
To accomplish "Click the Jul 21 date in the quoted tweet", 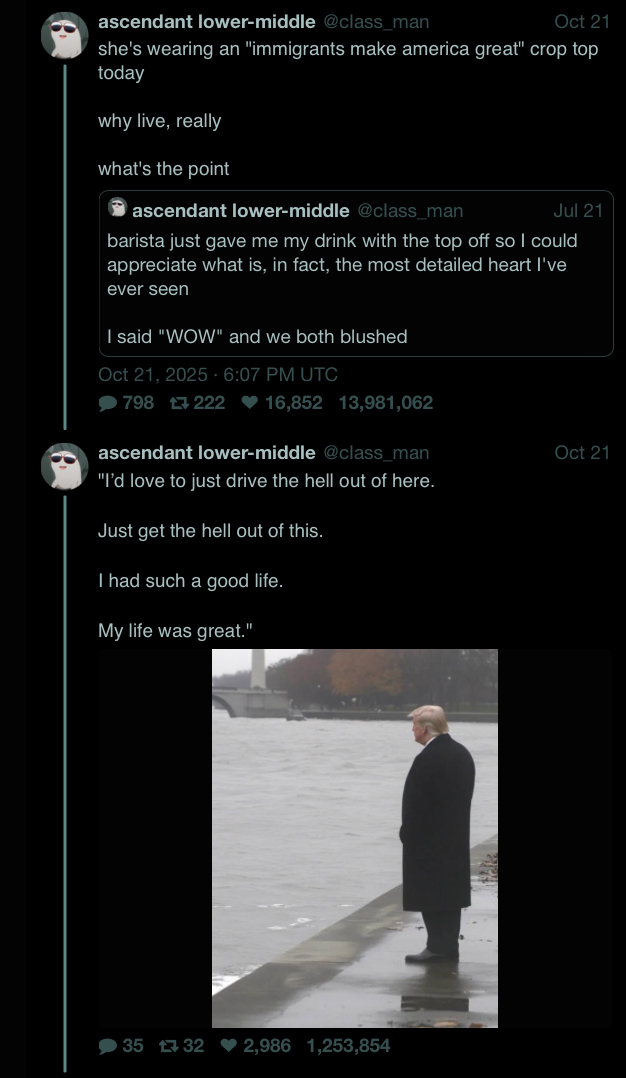I will tap(578, 210).
